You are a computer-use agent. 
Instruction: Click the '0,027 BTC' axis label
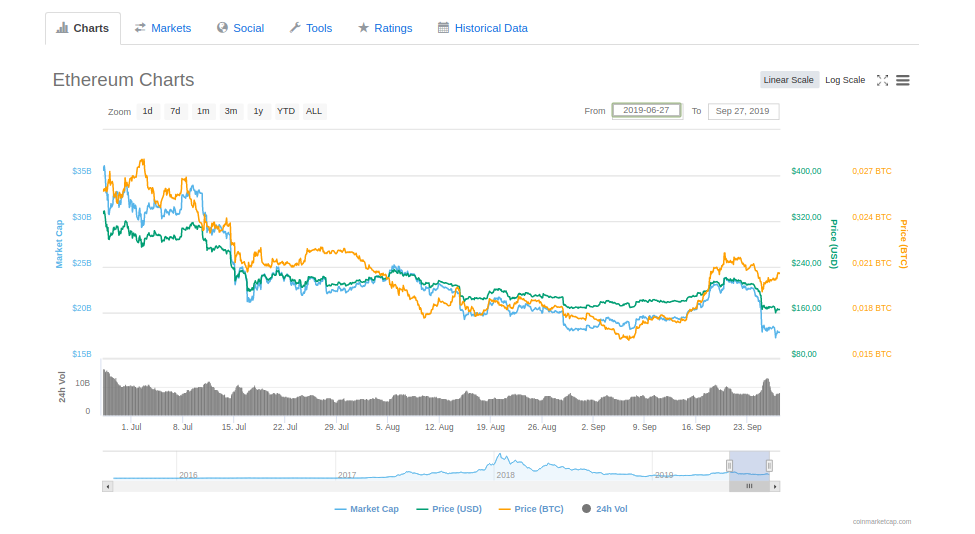click(x=872, y=172)
